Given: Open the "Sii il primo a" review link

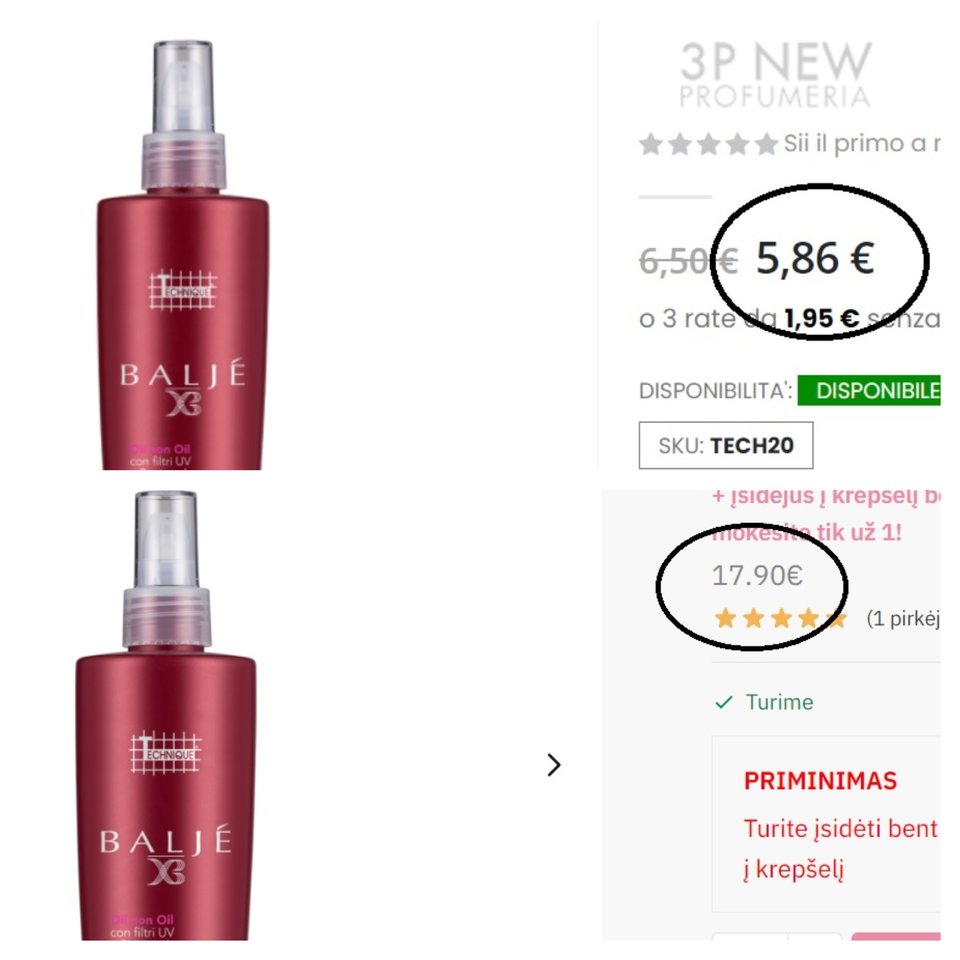Looking at the screenshot, I should [x=861, y=144].
